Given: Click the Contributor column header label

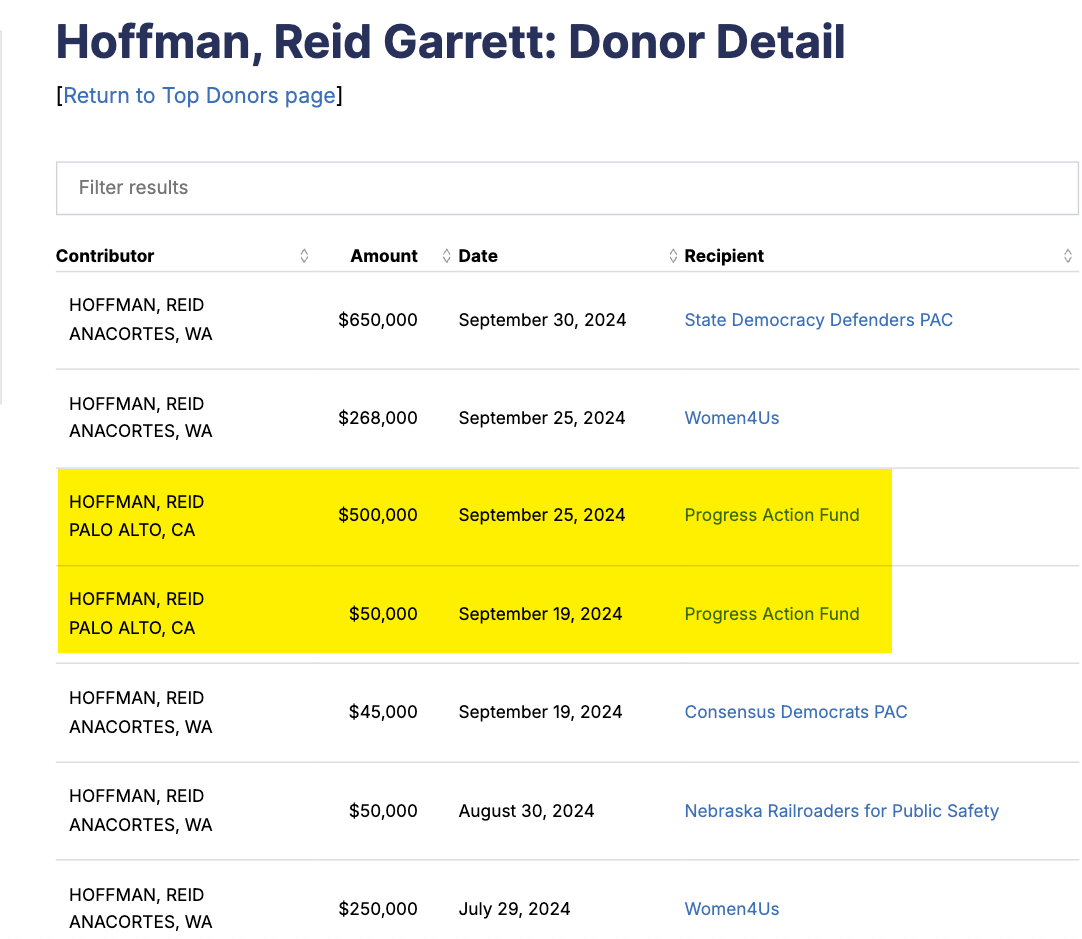Looking at the screenshot, I should click(105, 256).
